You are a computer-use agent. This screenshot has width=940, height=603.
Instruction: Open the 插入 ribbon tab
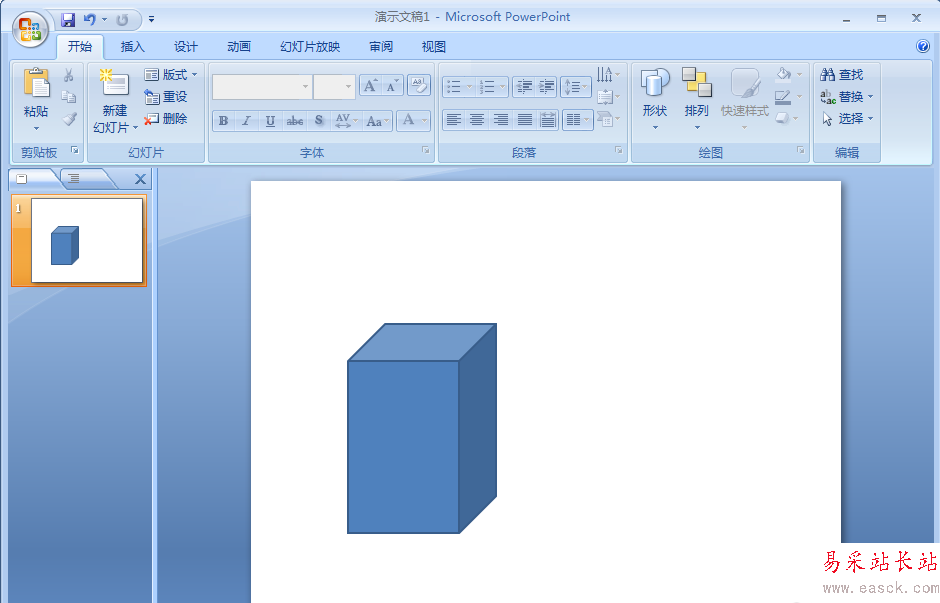tap(132, 47)
